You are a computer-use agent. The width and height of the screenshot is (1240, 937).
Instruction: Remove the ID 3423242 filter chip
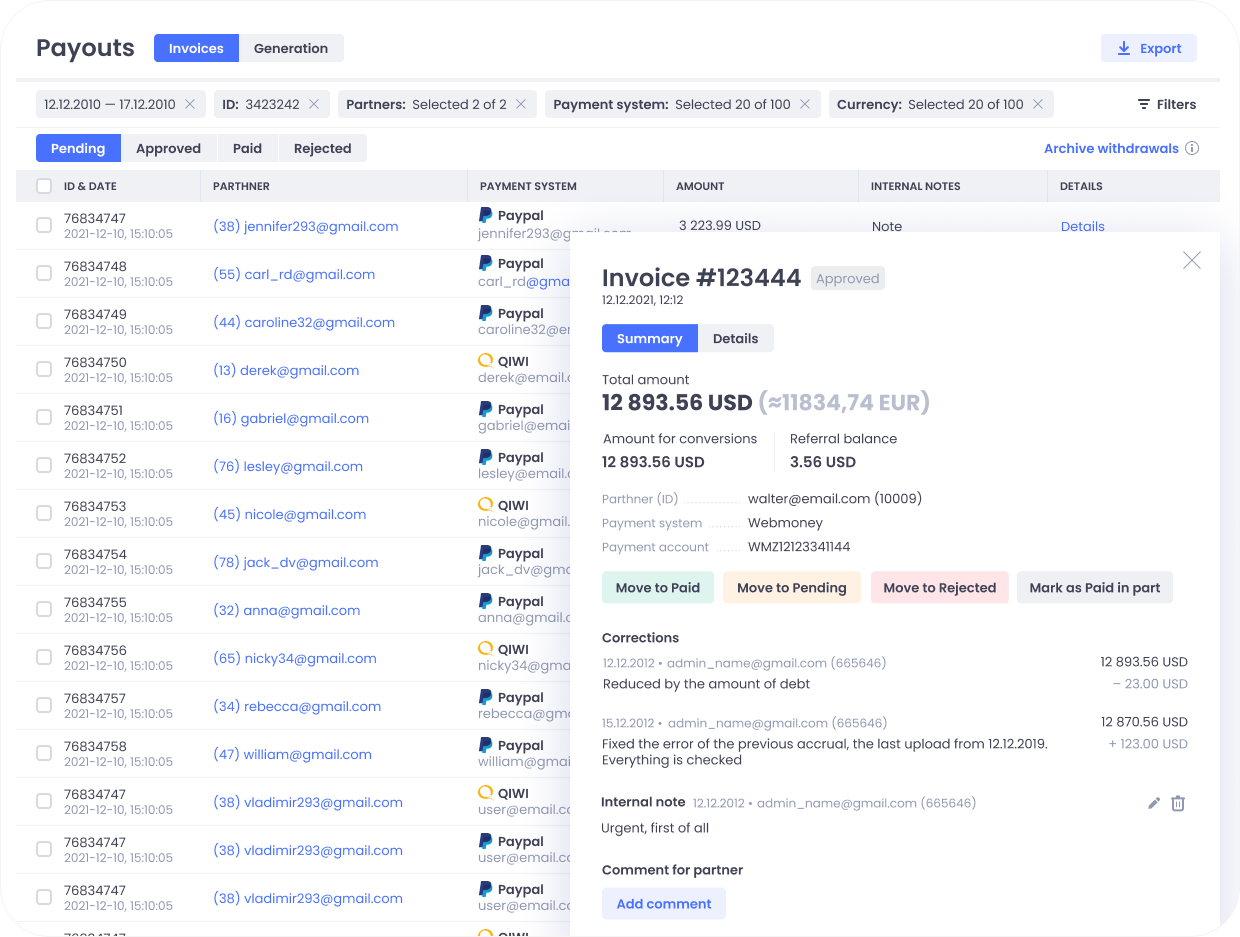(314, 104)
